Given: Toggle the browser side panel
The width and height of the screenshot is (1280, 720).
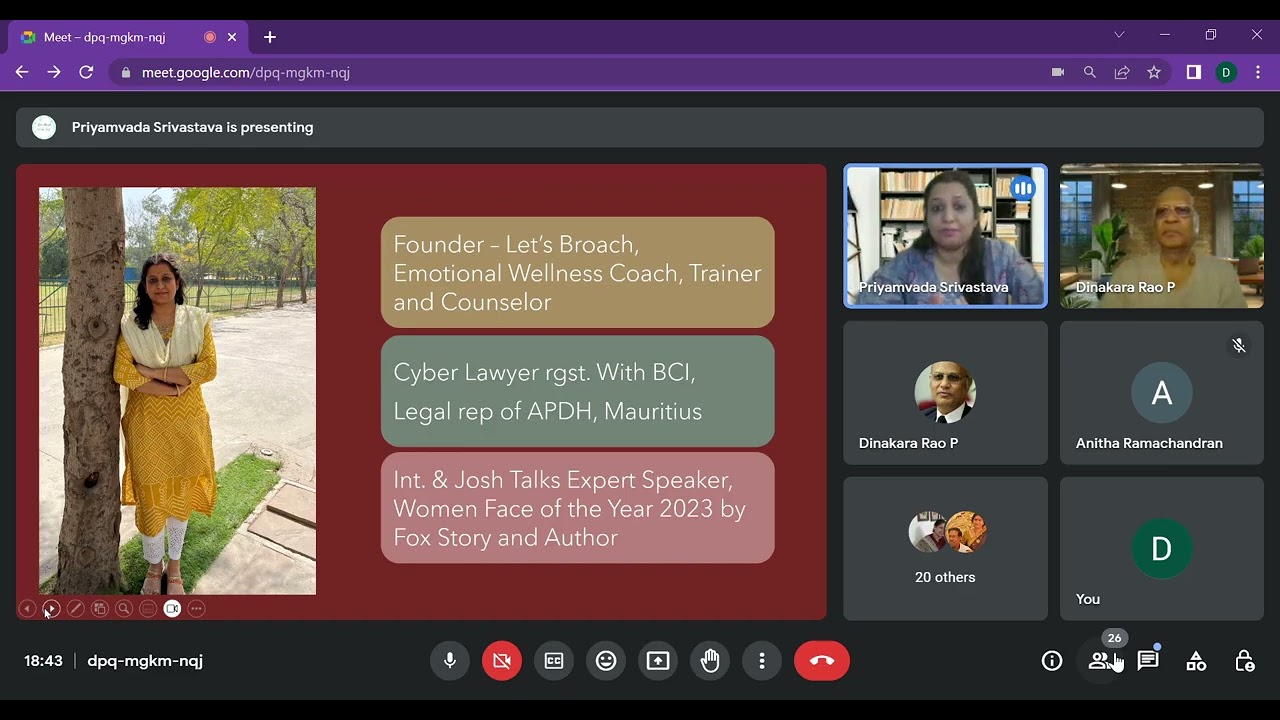Looking at the screenshot, I should pyautogui.click(x=1194, y=72).
